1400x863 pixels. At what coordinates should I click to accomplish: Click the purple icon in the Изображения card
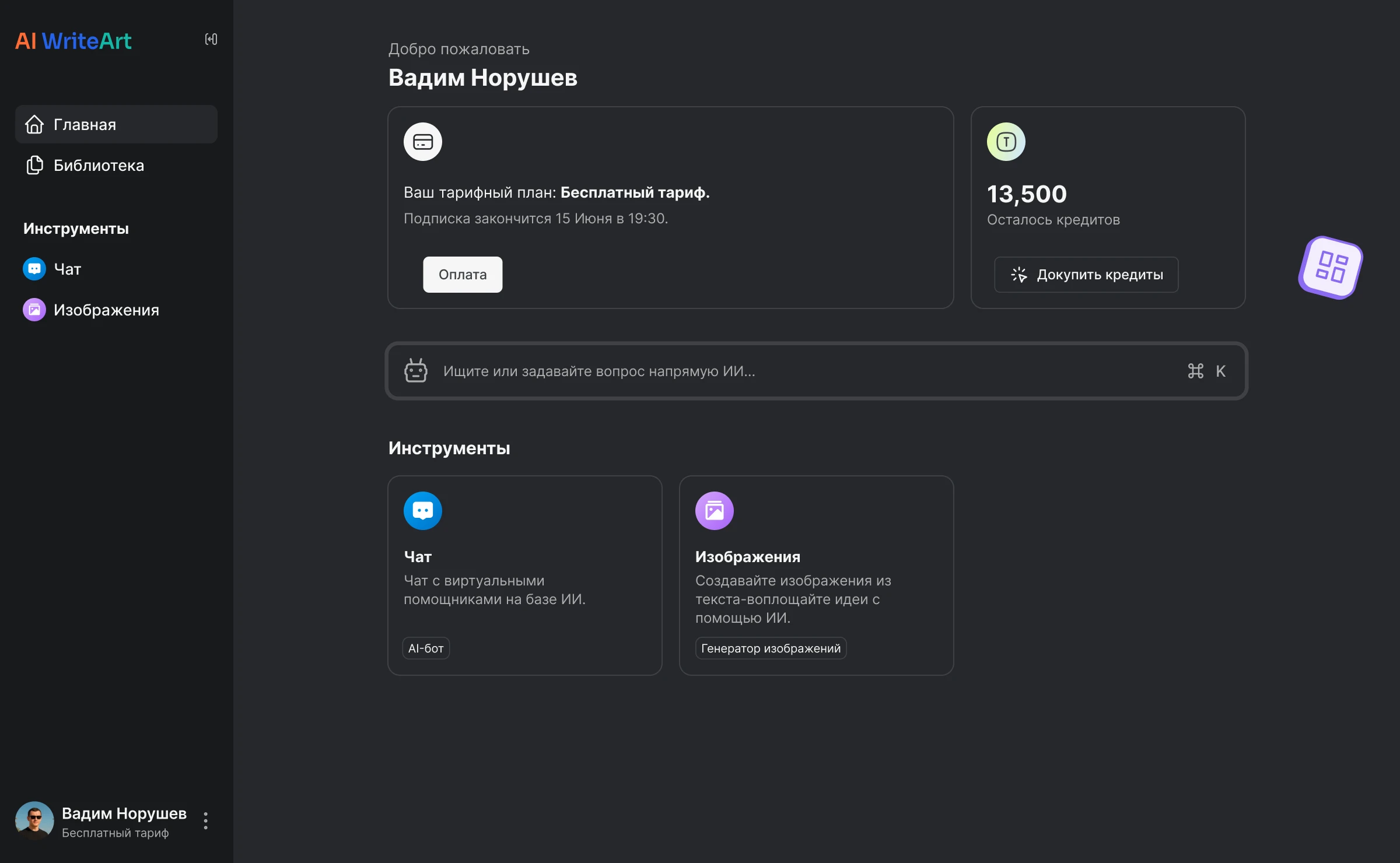pyautogui.click(x=715, y=511)
